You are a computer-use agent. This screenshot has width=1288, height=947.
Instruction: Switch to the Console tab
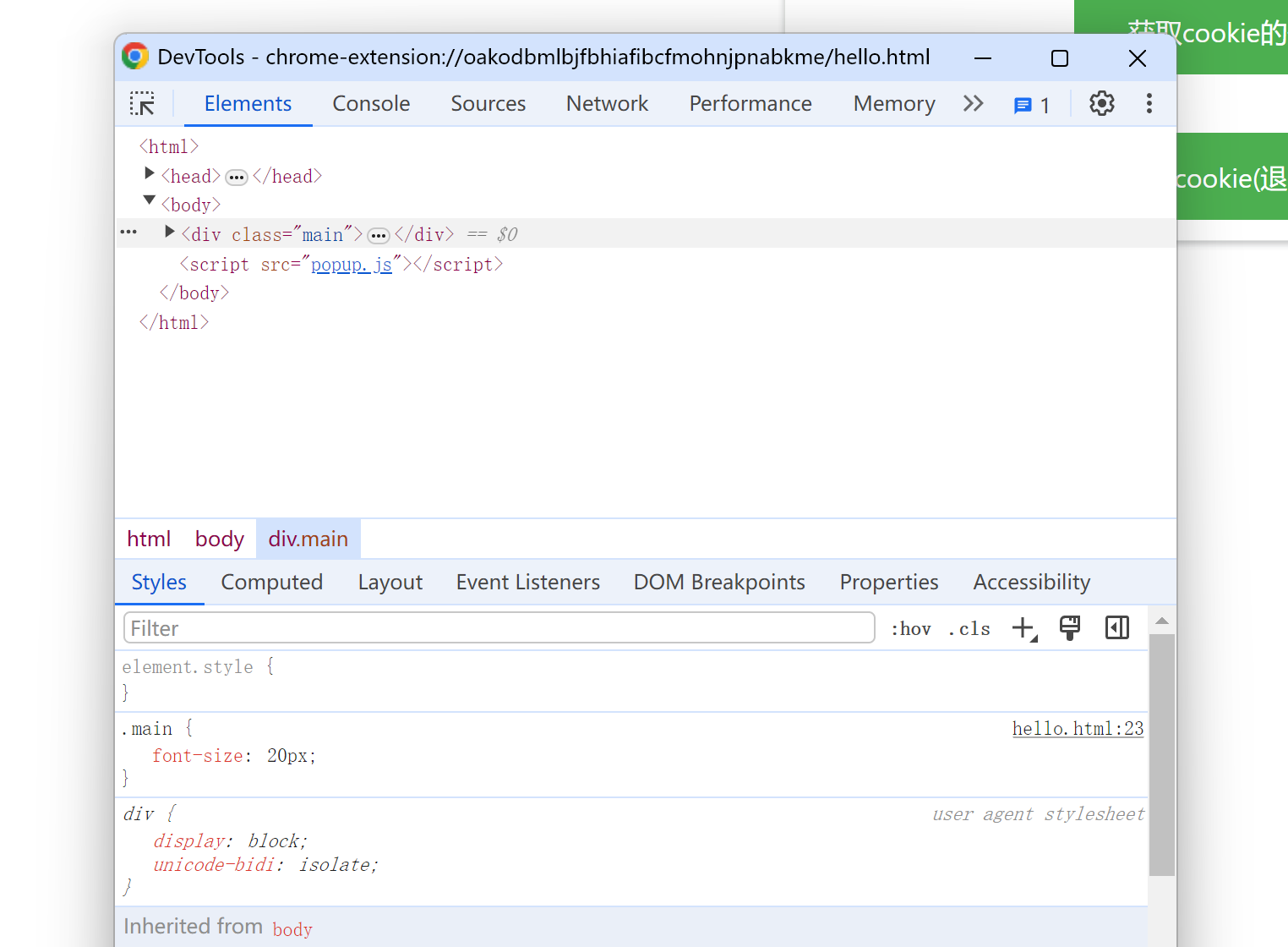(x=371, y=103)
